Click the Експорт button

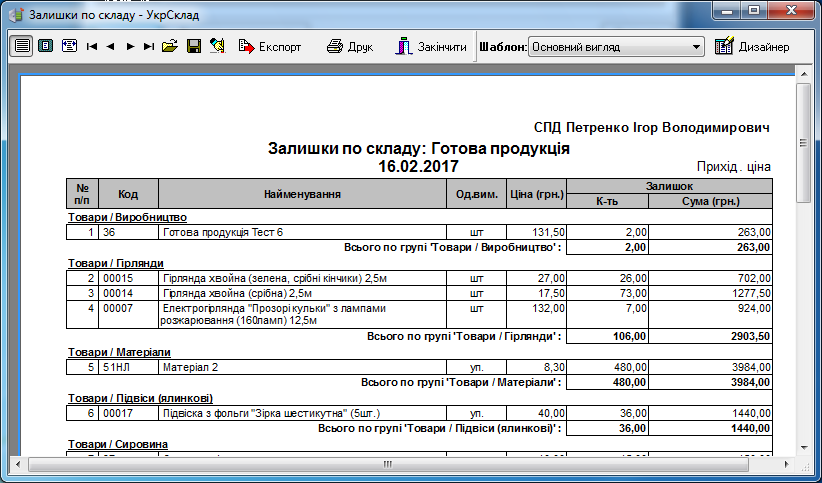click(270, 46)
